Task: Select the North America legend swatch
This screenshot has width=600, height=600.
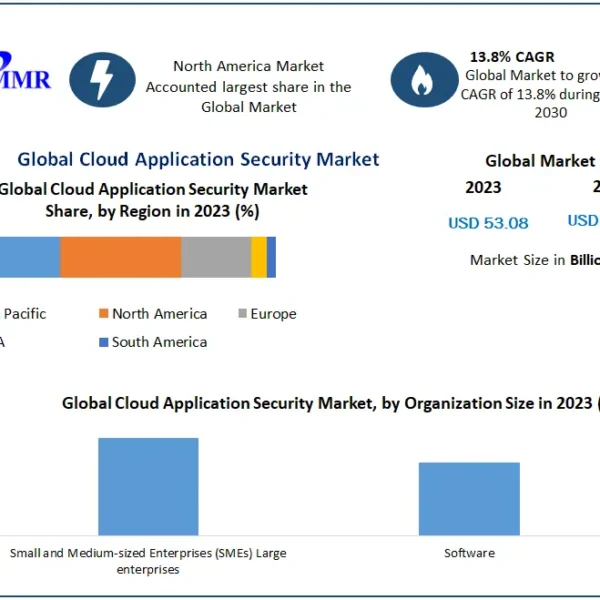Action: coord(104,313)
